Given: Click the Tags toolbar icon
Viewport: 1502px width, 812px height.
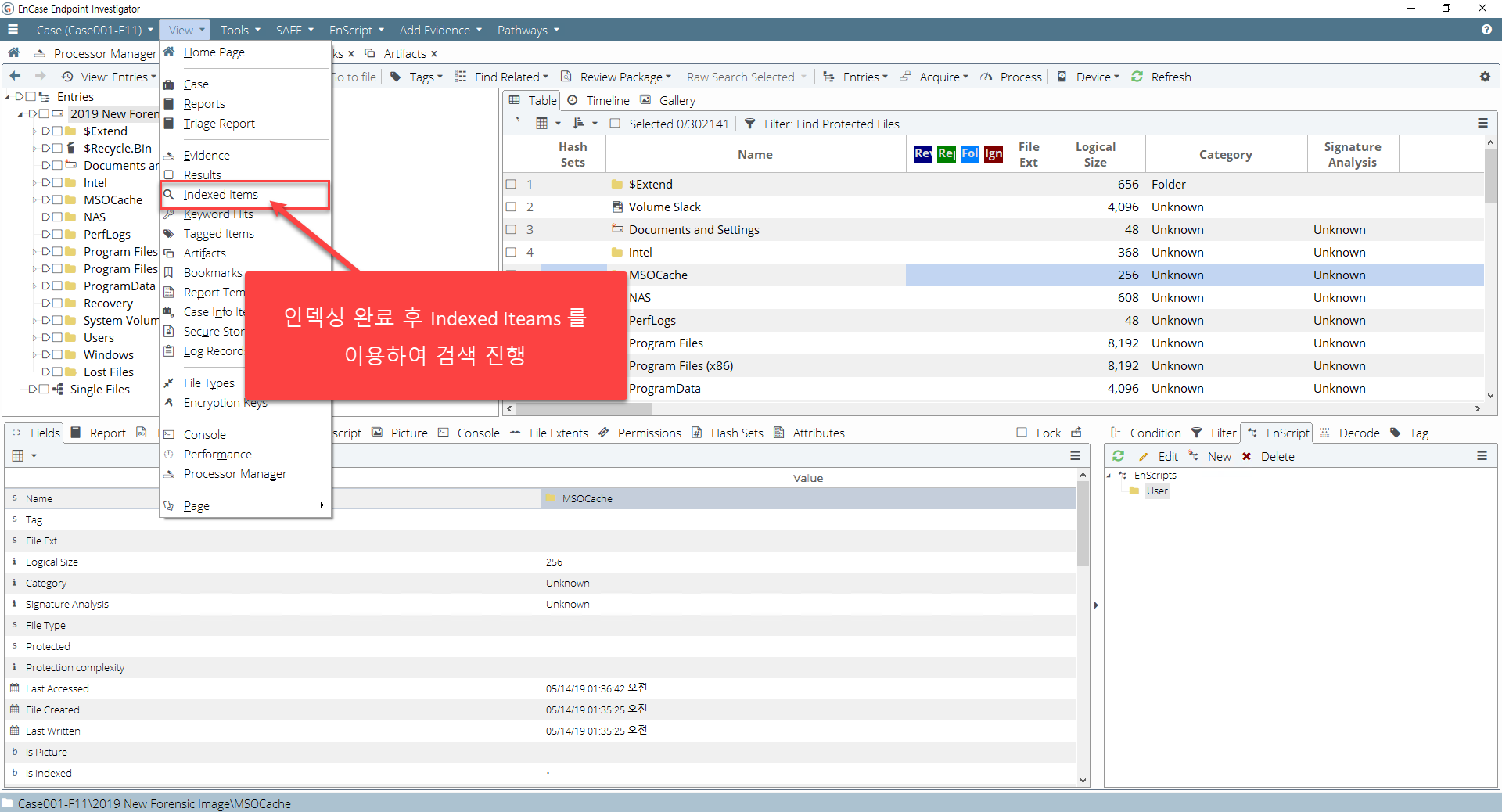Looking at the screenshot, I should click(396, 77).
